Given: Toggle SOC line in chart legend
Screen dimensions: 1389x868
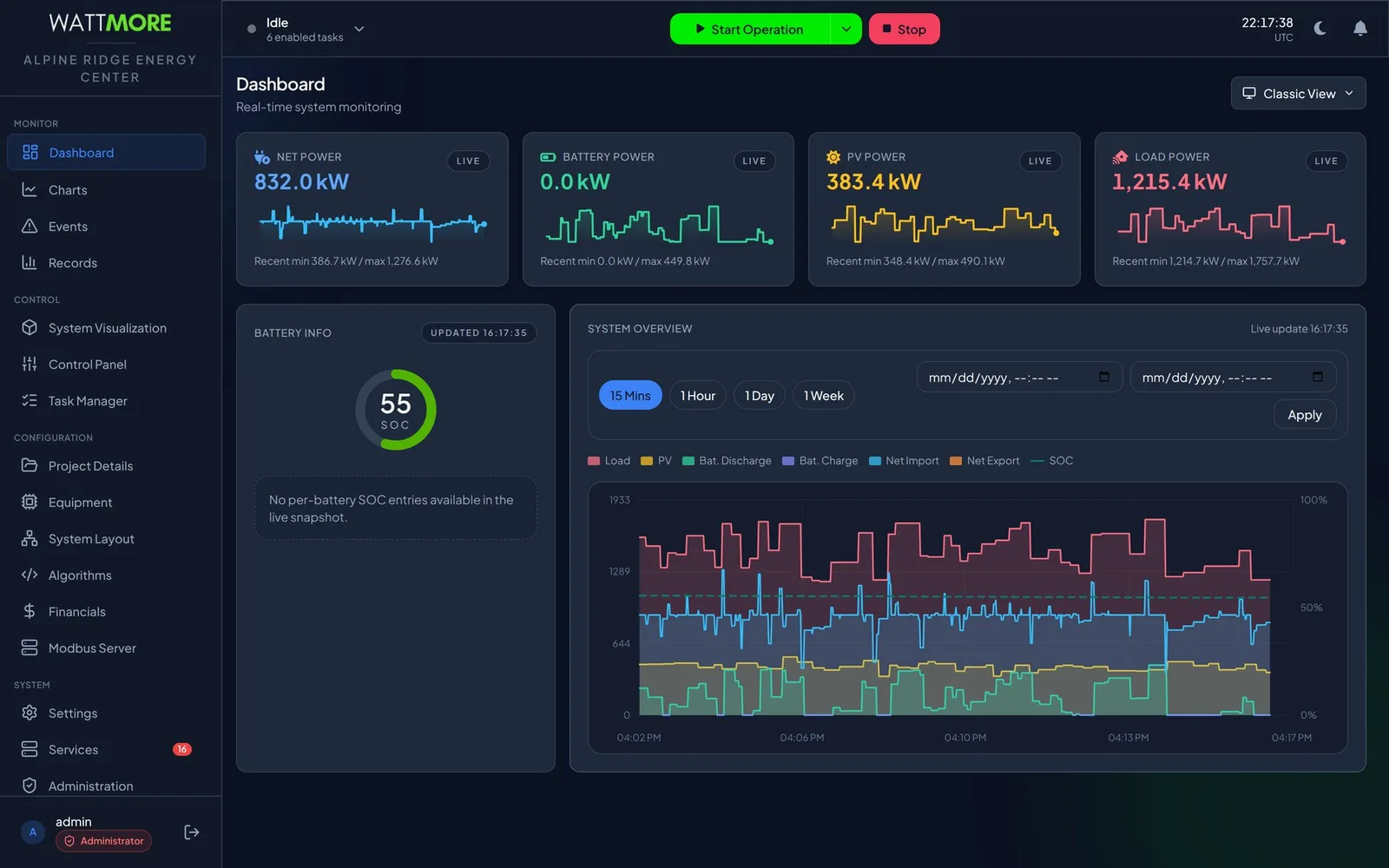Looking at the screenshot, I should pyautogui.click(x=1051, y=461).
